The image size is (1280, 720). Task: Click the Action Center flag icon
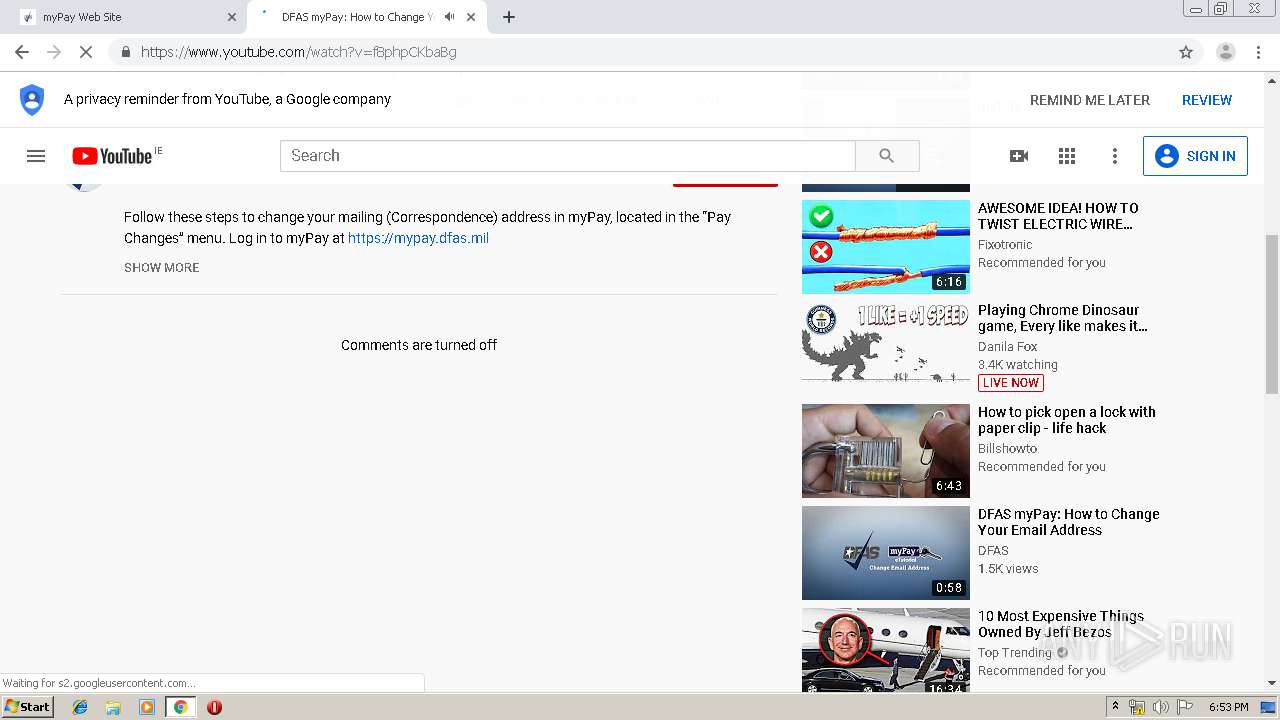tap(1185, 707)
